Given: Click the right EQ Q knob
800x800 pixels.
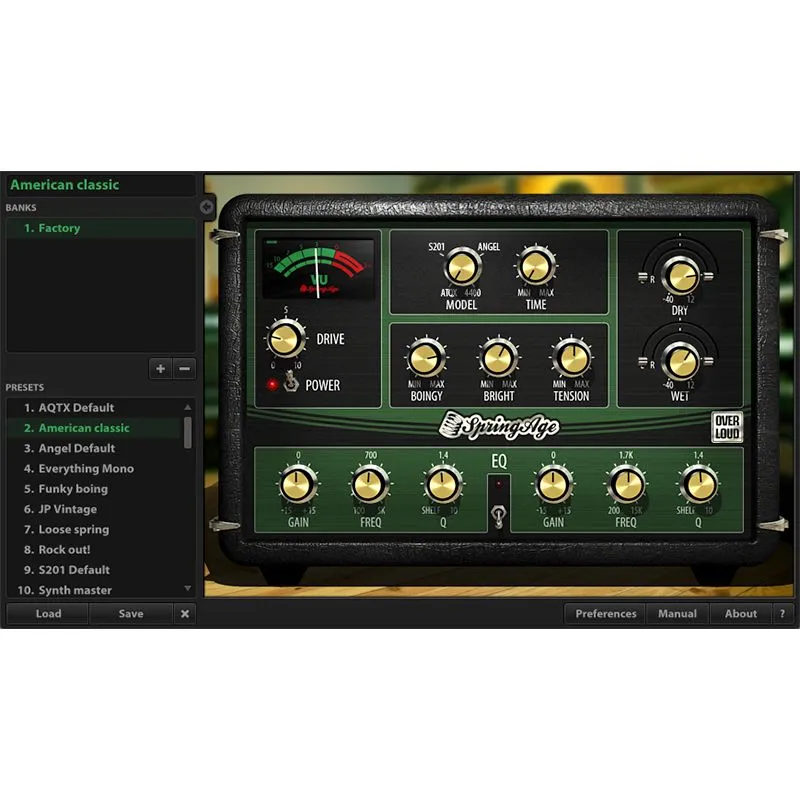Looking at the screenshot, I should 699,484.
